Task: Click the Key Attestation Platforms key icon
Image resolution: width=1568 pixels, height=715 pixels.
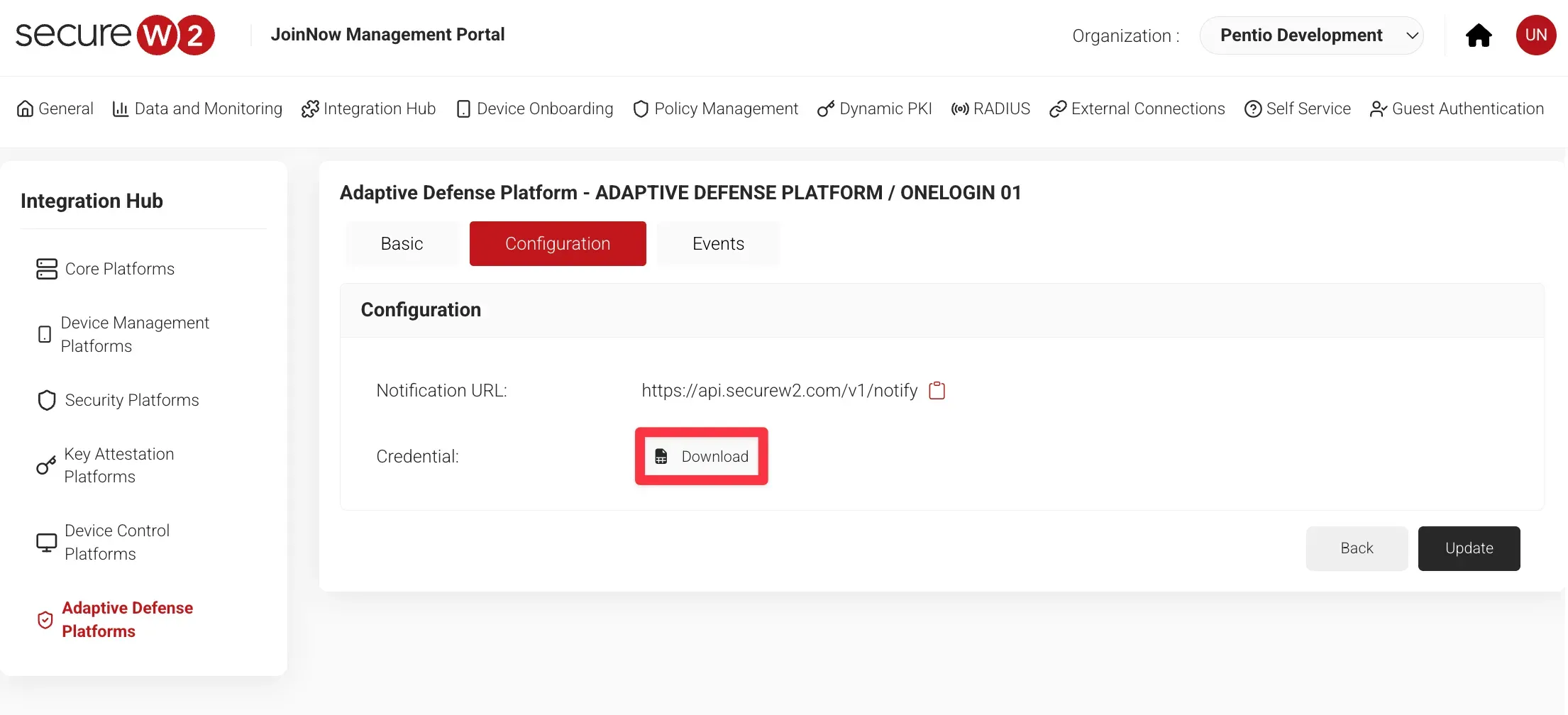Action: tap(46, 465)
